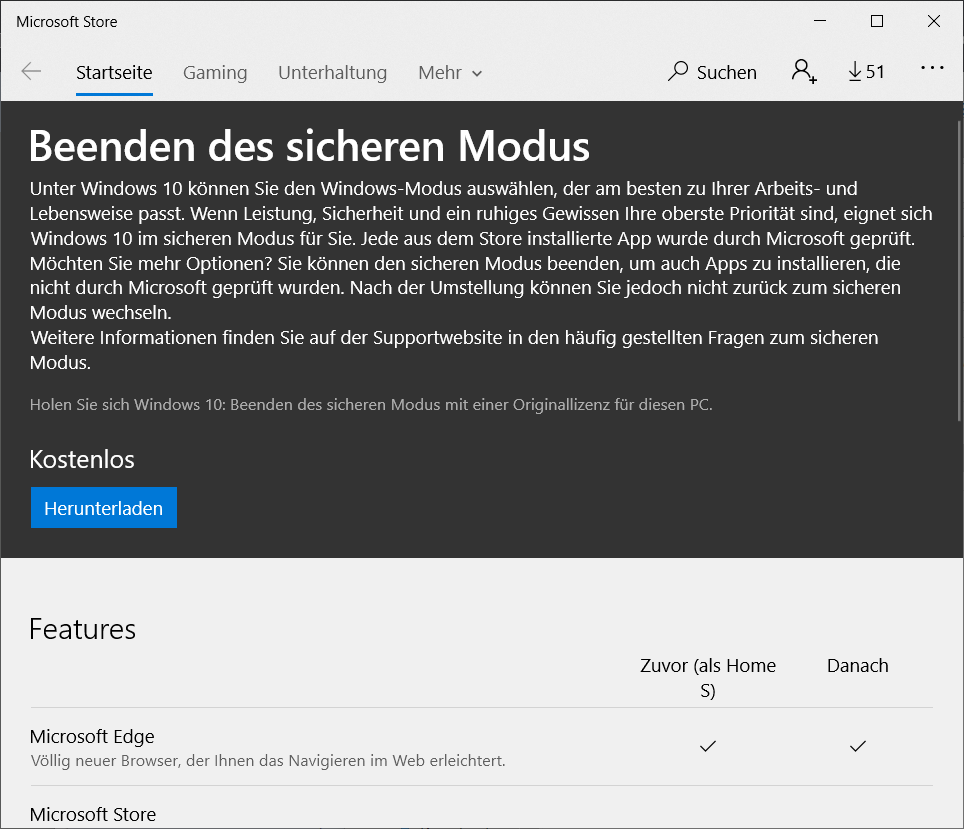Click the Microsoft Edge checkmark under Danach

pos(858,746)
